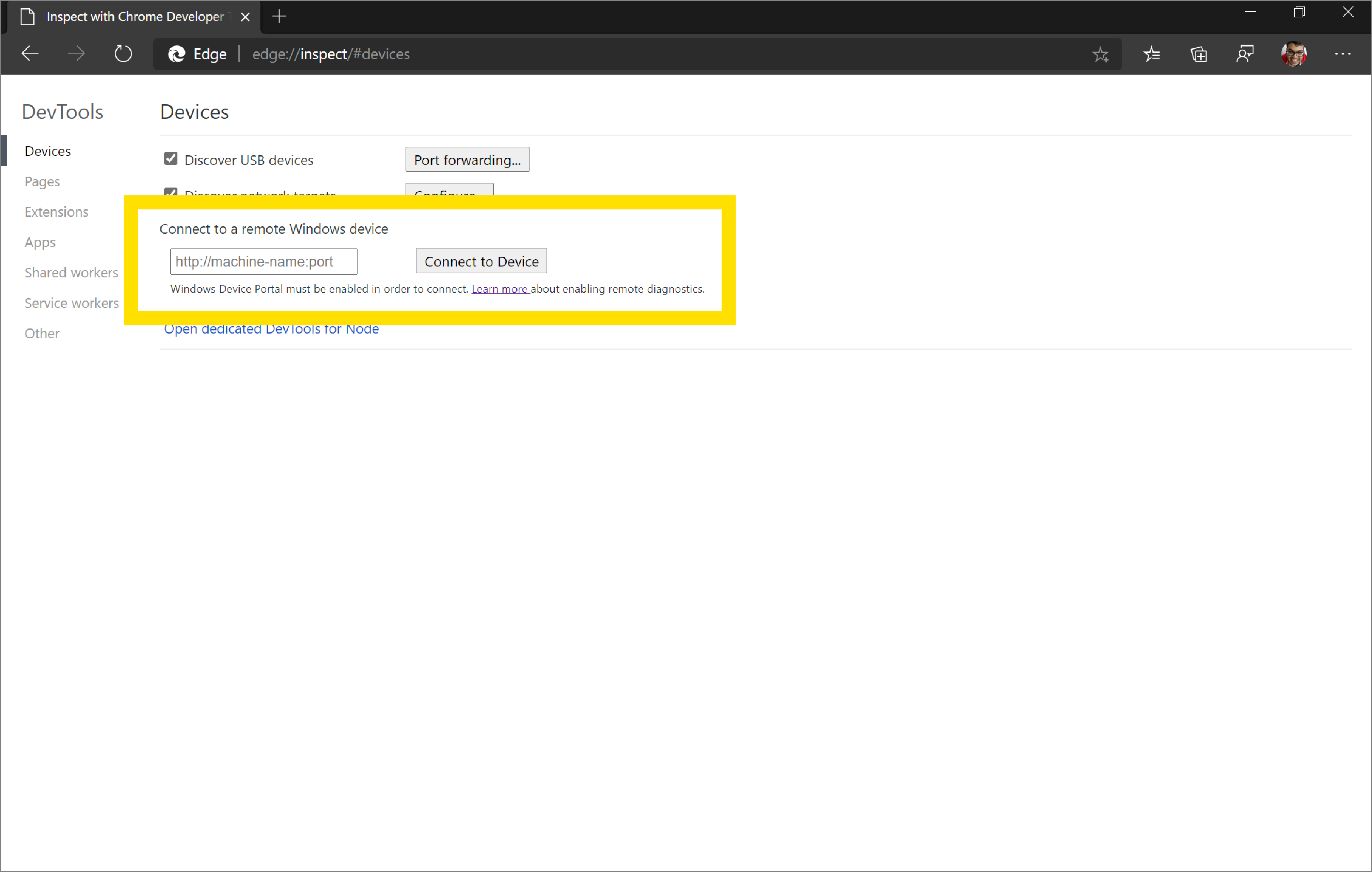Select the Service workers sidebar item
1372x872 pixels.
[x=70, y=302]
